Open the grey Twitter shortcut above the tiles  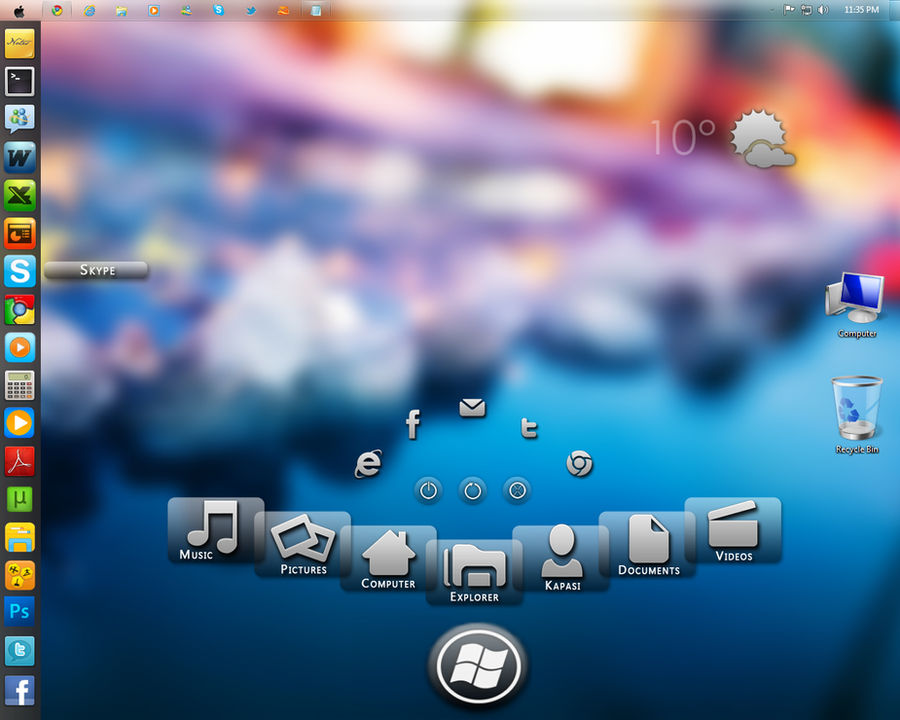tap(529, 428)
